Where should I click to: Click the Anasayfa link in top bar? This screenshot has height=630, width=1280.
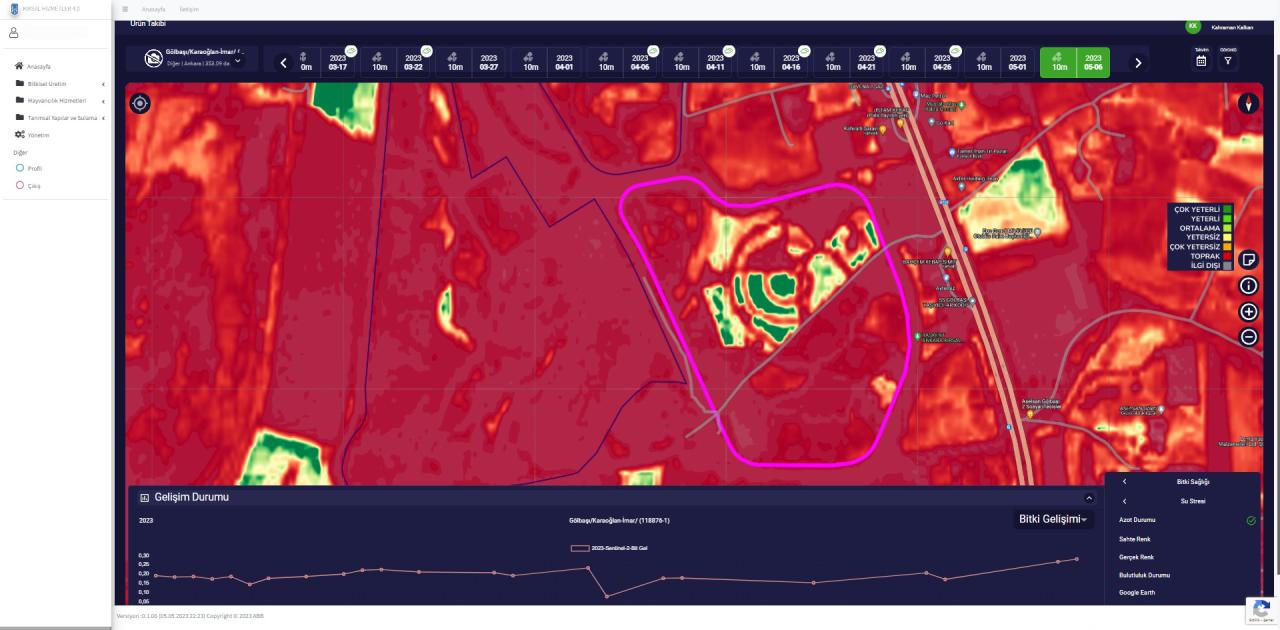[153, 9]
